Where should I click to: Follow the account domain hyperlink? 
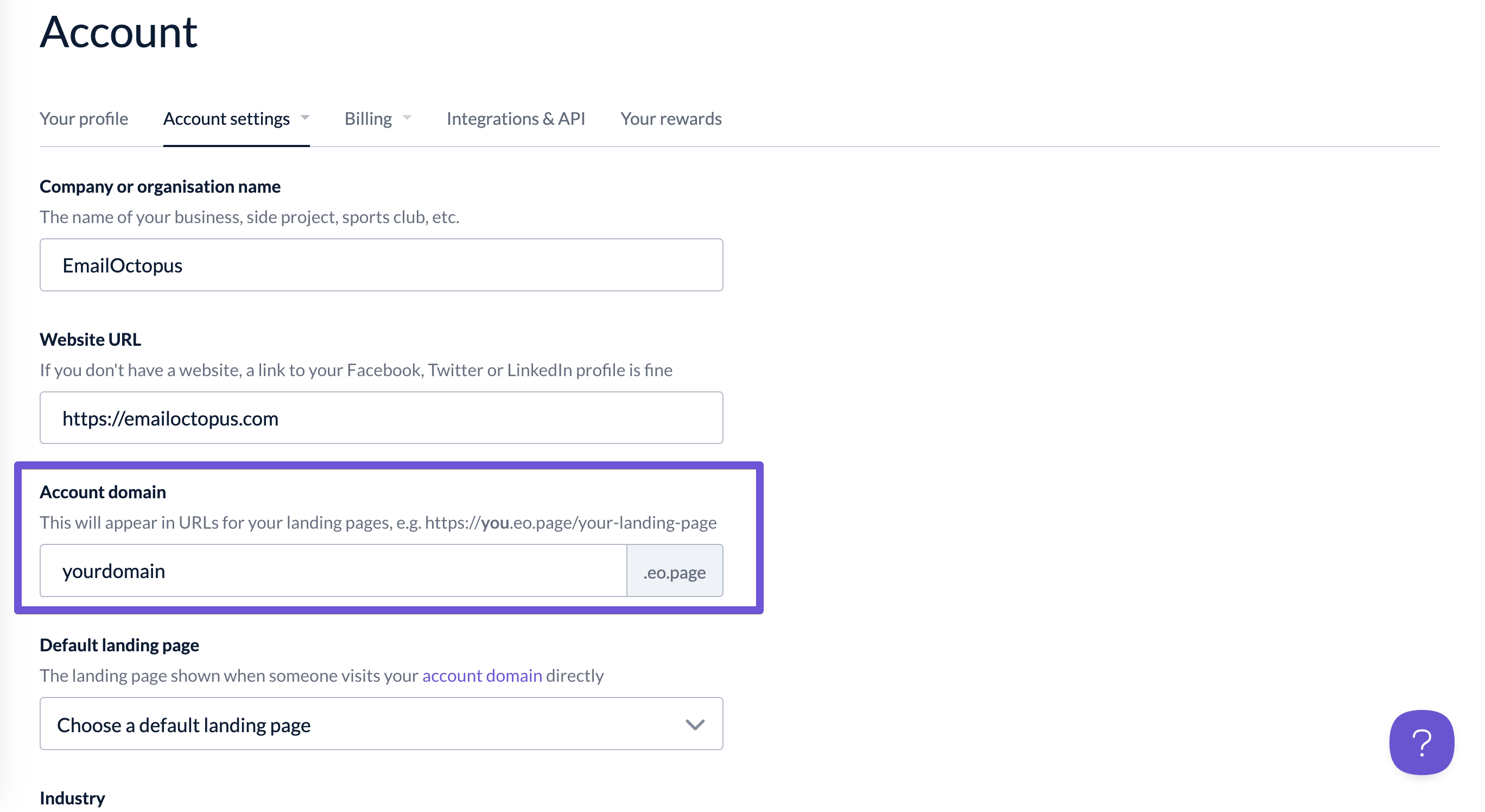coord(482,675)
